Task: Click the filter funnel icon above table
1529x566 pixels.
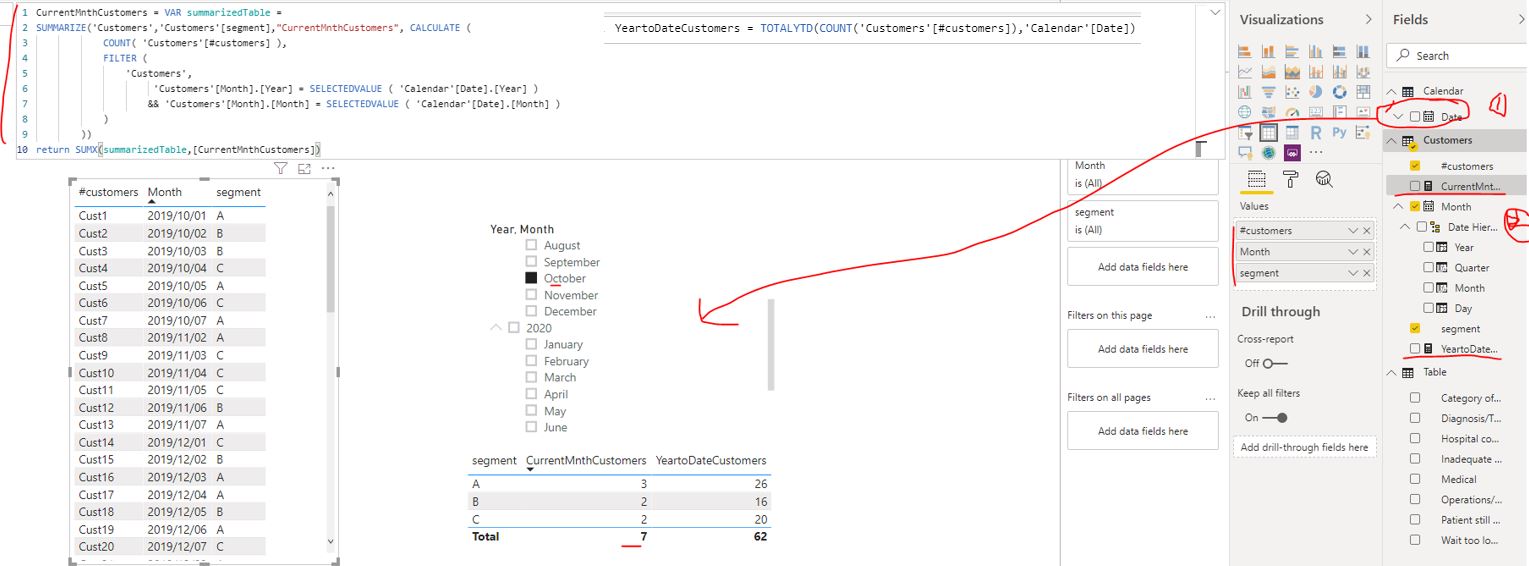Action: 281,169
